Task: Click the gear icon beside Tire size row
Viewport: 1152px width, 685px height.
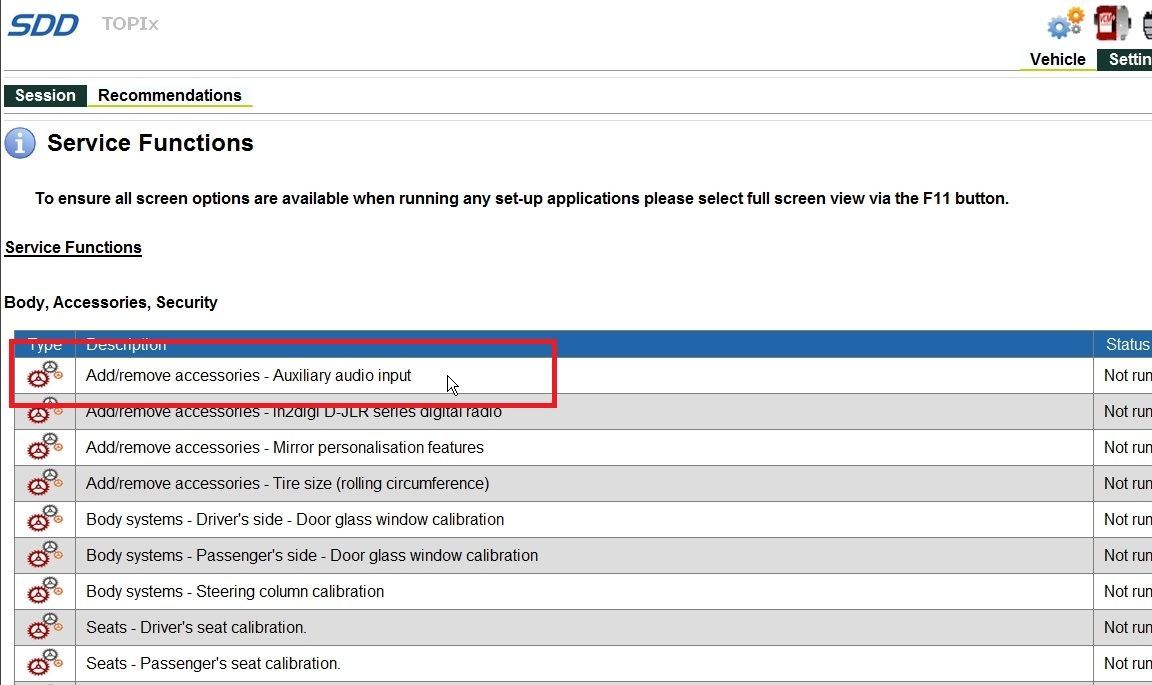Action: (x=45, y=483)
